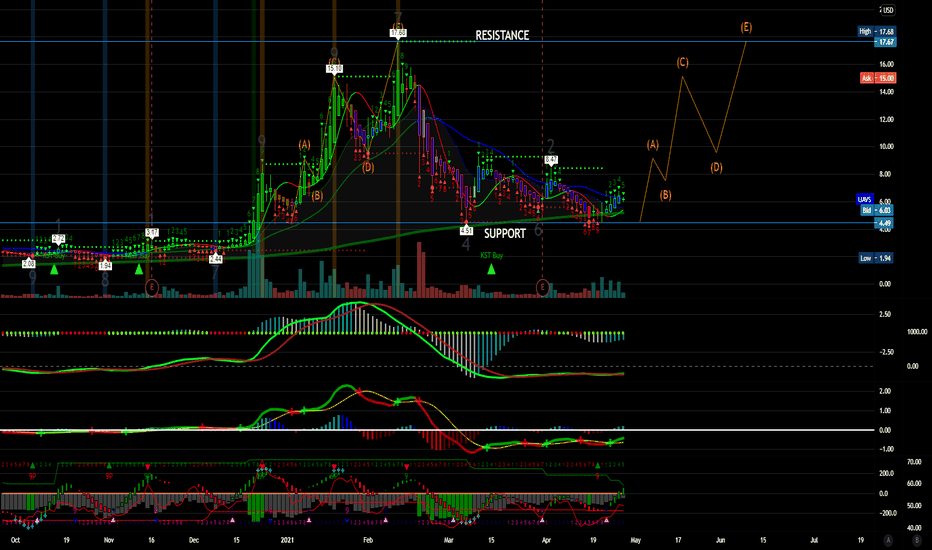Image resolution: width=932 pixels, height=550 pixels.
Task: Open the earnings E marker near Nov 16
Action: pos(152,288)
